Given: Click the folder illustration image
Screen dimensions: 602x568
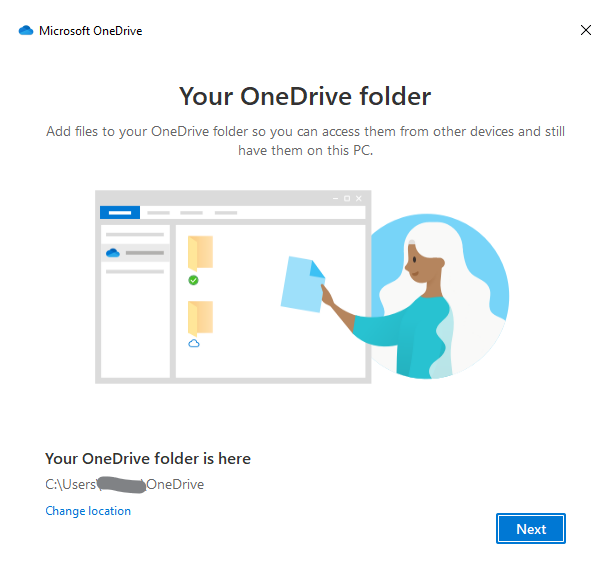Looking at the screenshot, I should [x=302, y=286].
